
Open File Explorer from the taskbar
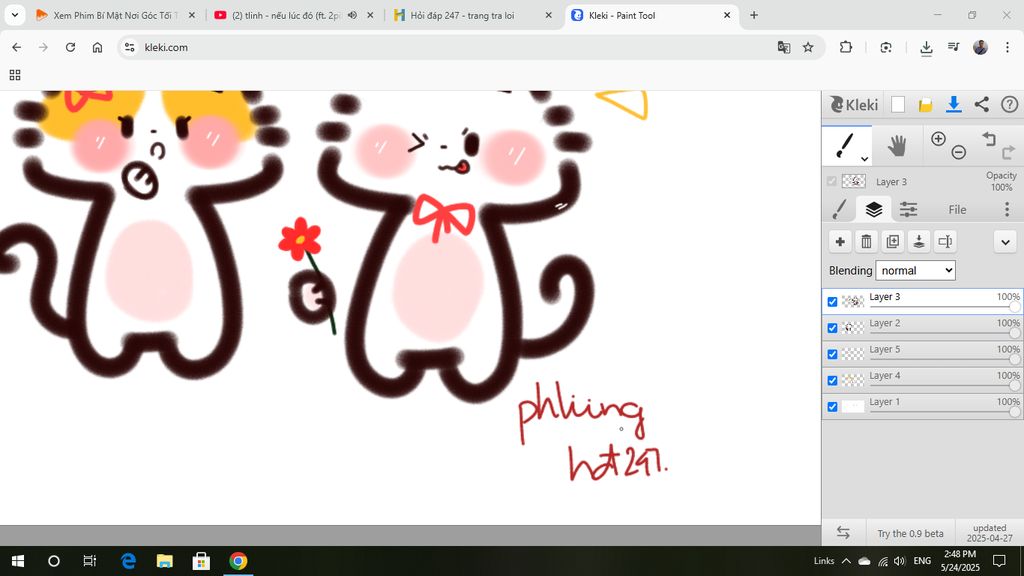coord(164,561)
